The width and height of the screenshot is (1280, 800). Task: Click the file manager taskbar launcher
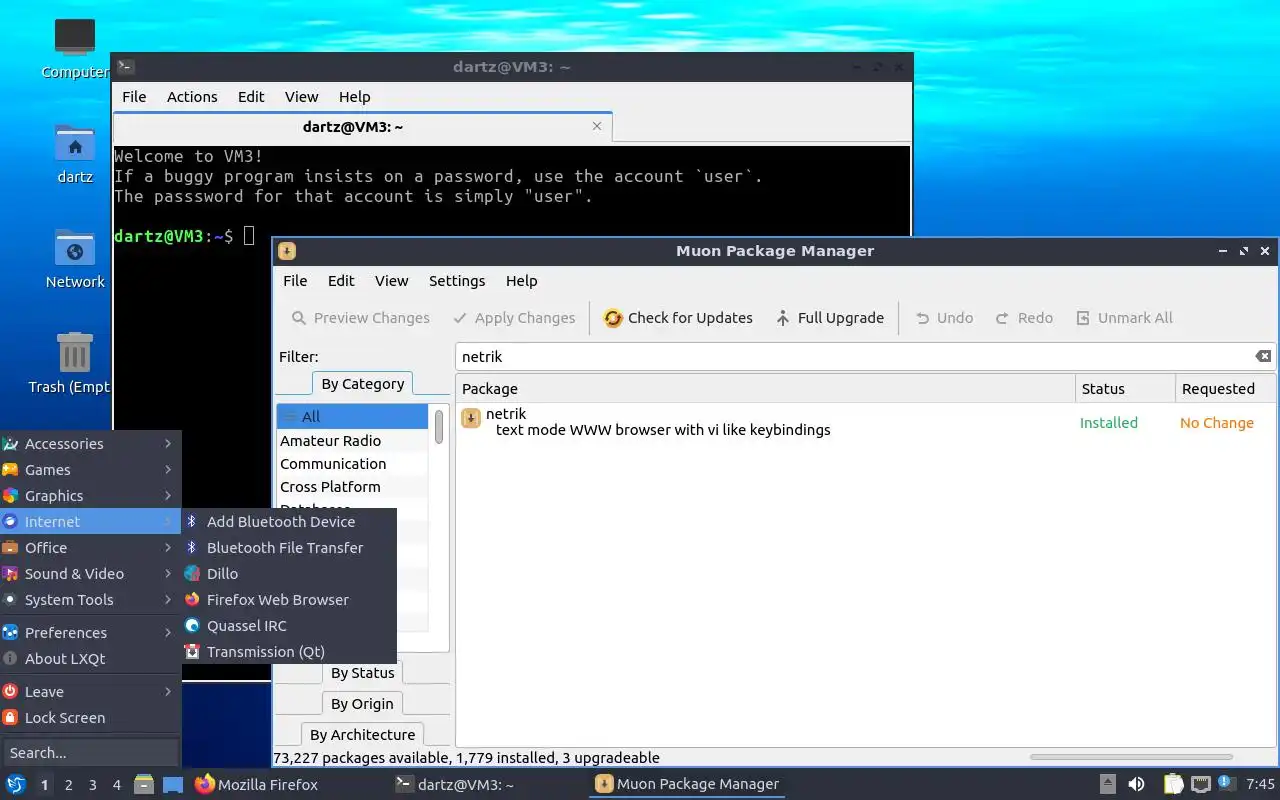[144, 784]
